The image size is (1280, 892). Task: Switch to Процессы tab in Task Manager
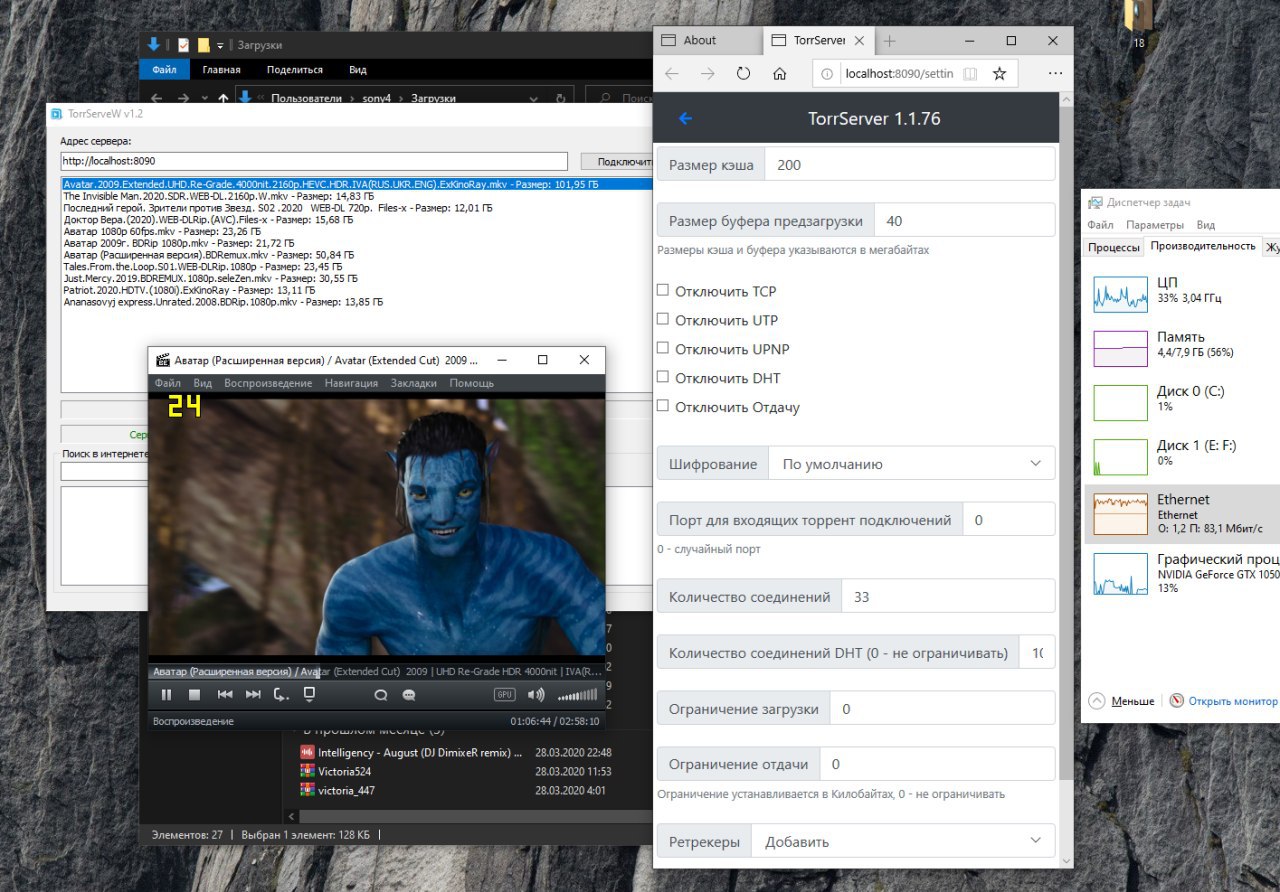[x=1113, y=247]
